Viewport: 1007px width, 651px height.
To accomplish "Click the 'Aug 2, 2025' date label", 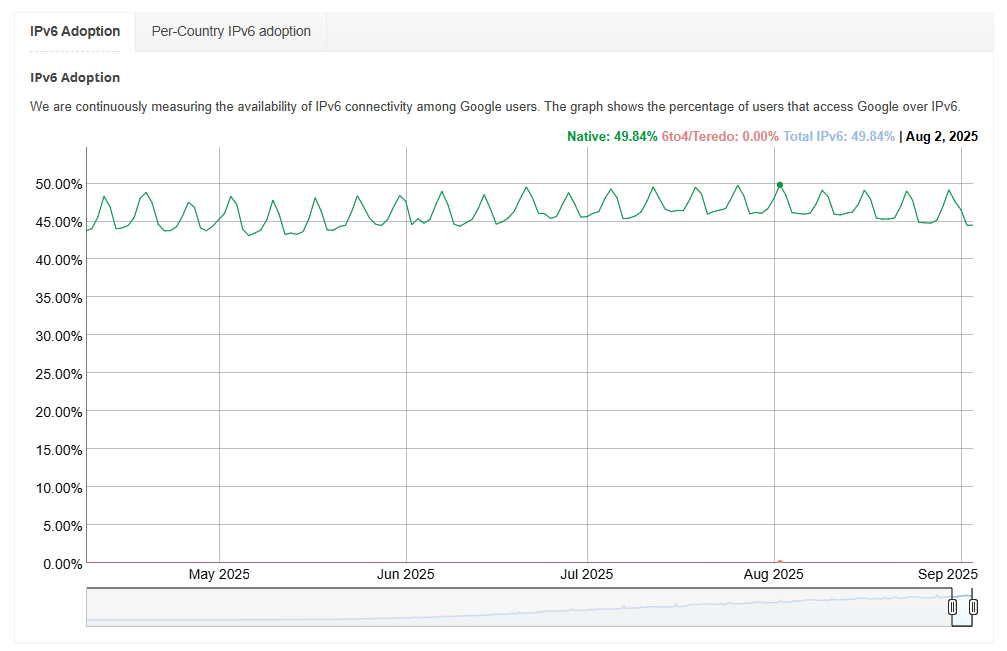I will (x=941, y=136).
